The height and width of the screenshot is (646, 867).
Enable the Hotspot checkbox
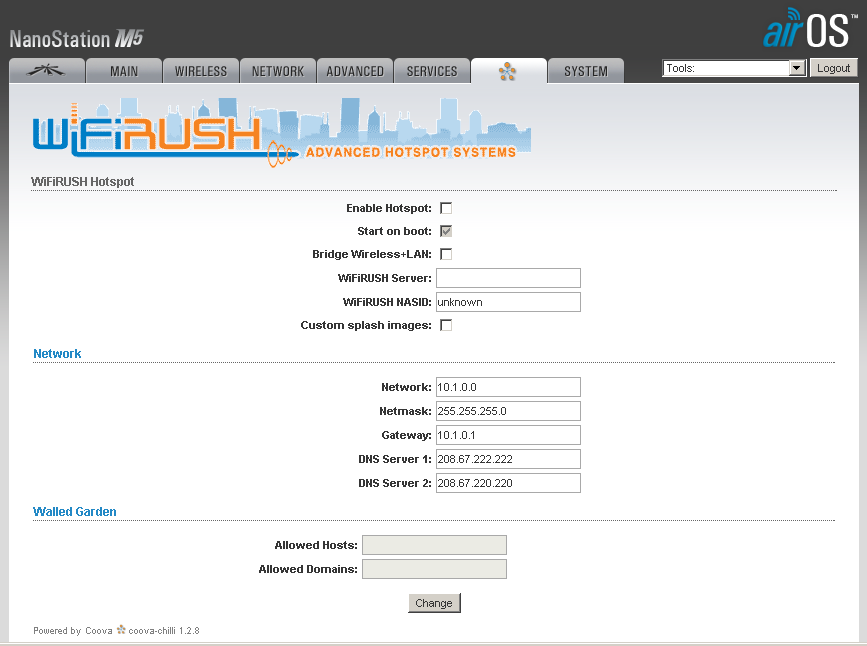click(446, 208)
